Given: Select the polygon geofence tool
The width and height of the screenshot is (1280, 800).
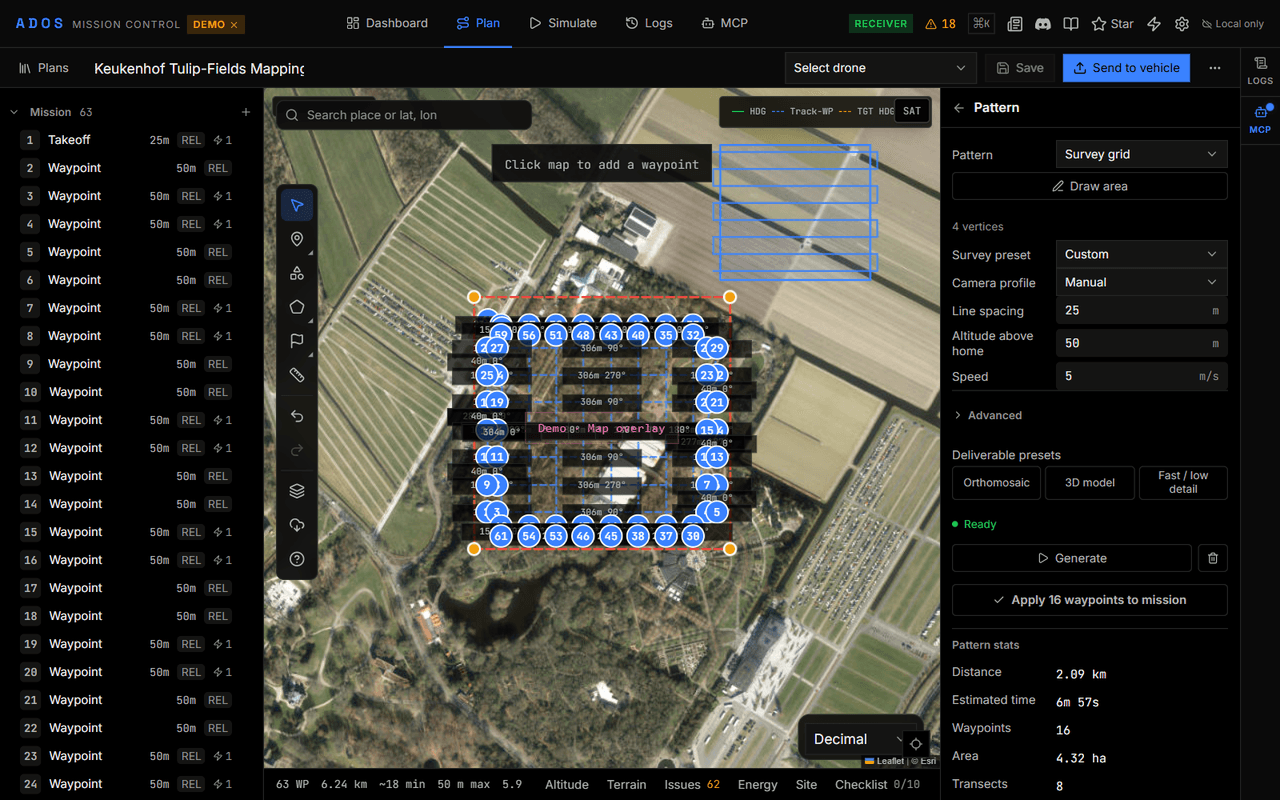Looking at the screenshot, I should 297,307.
